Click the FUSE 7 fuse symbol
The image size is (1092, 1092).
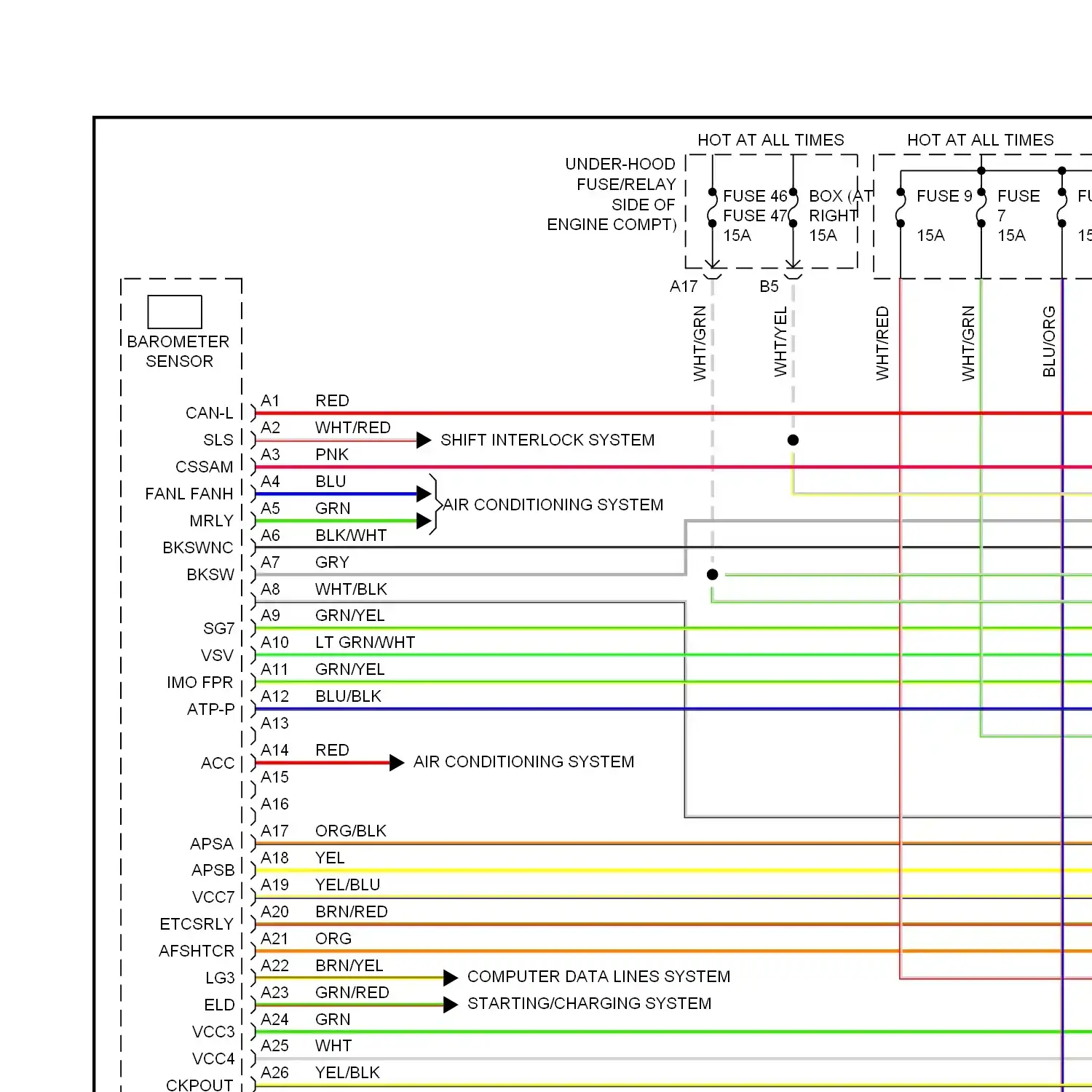click(981, 208)
